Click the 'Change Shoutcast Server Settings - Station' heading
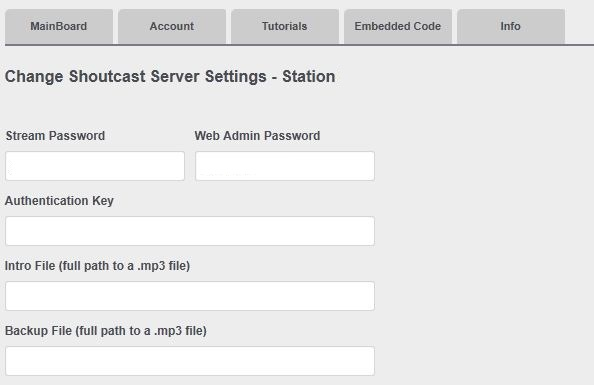The width and height of the screenshot is (594, 385). 170,77
